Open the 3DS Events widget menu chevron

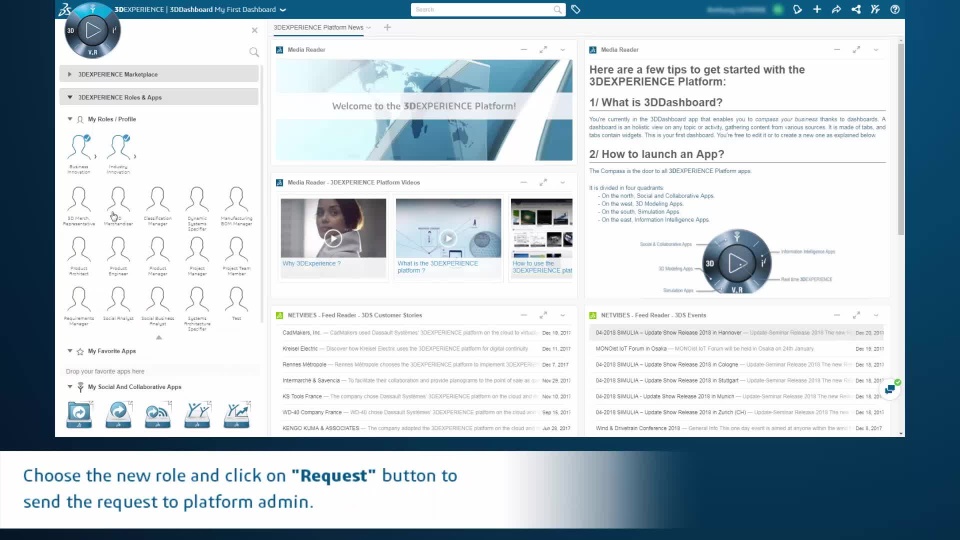[x=876, y=315]
